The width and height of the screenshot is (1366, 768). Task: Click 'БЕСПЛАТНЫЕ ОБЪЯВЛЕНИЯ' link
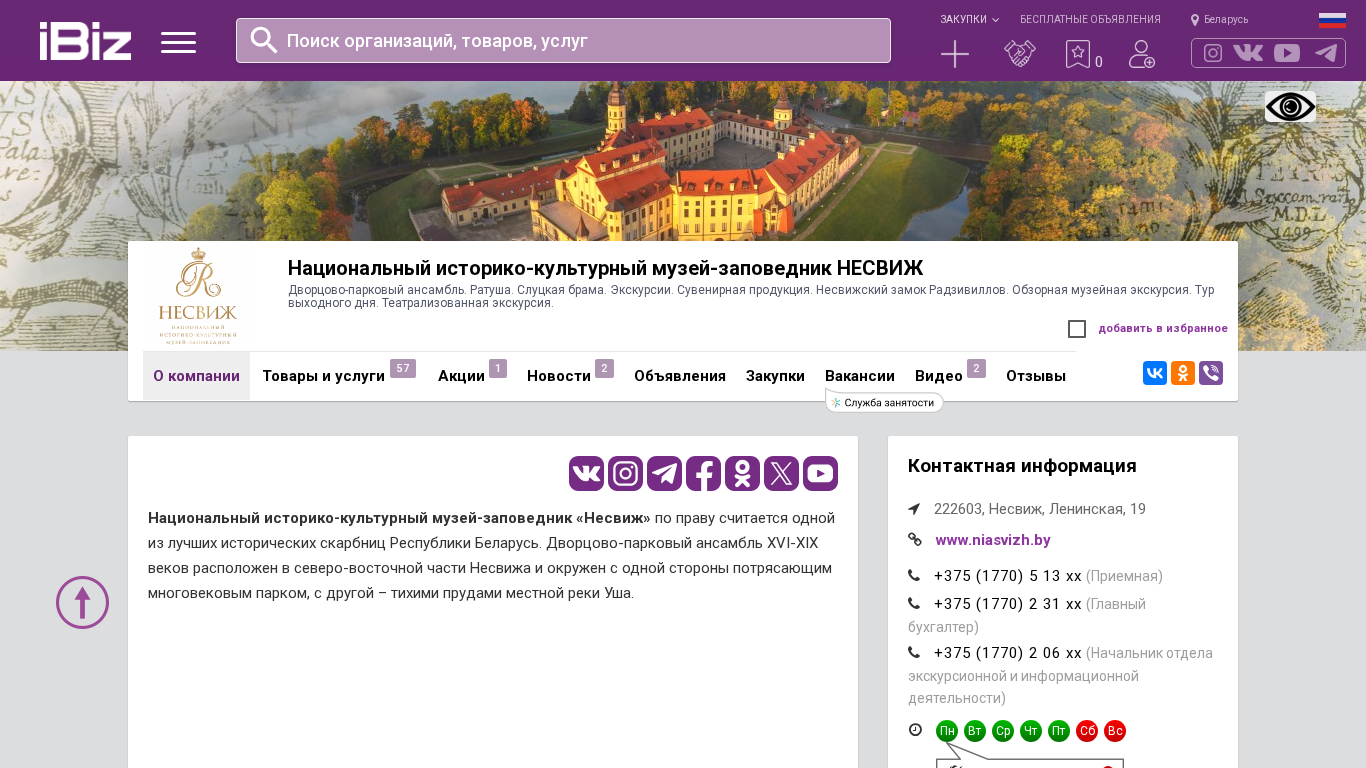[x=1090, y=19]
